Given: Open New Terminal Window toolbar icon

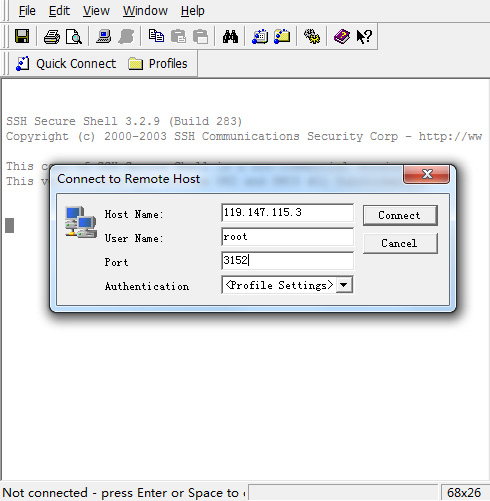Looking at the screenshot, I should pyautogui.click(x=260, y=36).
